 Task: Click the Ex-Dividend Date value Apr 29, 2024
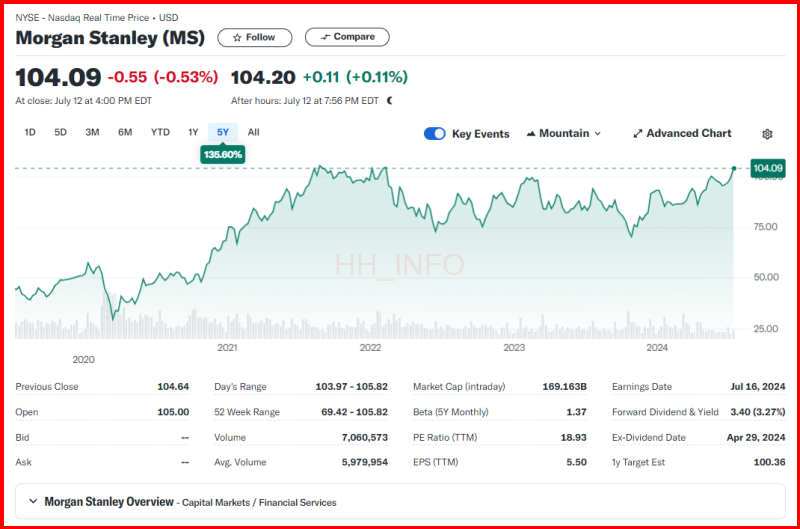756,438
